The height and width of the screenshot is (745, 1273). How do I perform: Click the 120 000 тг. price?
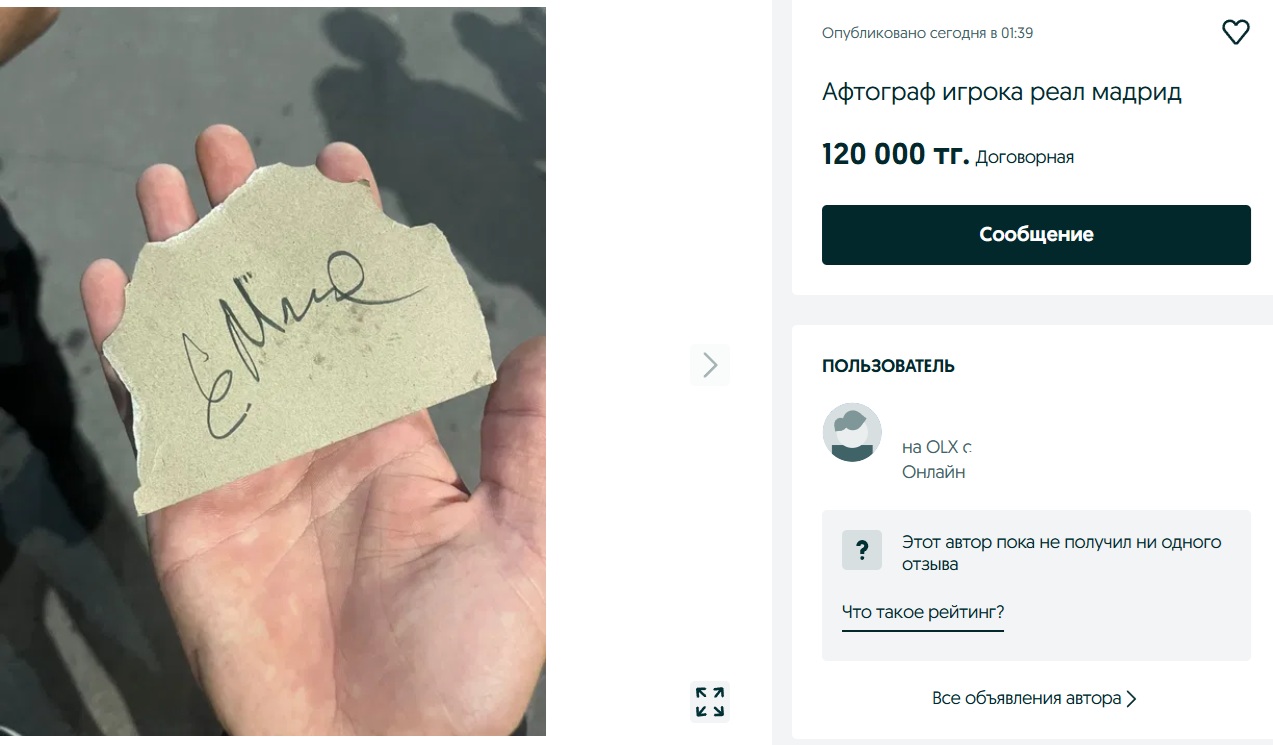(x=896, y=155)
